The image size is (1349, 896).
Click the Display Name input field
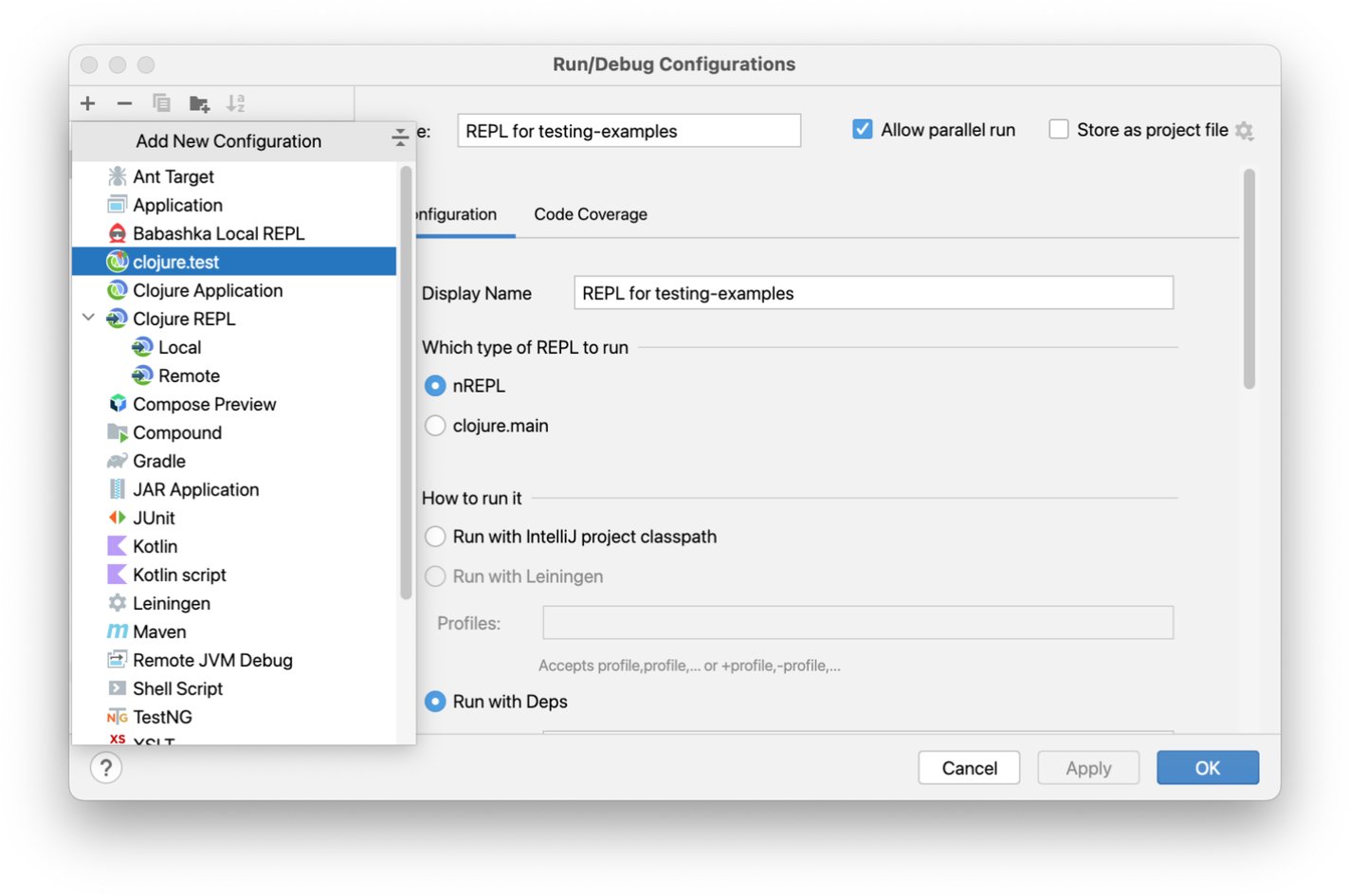pyautogui.click(x=873, y=293)
